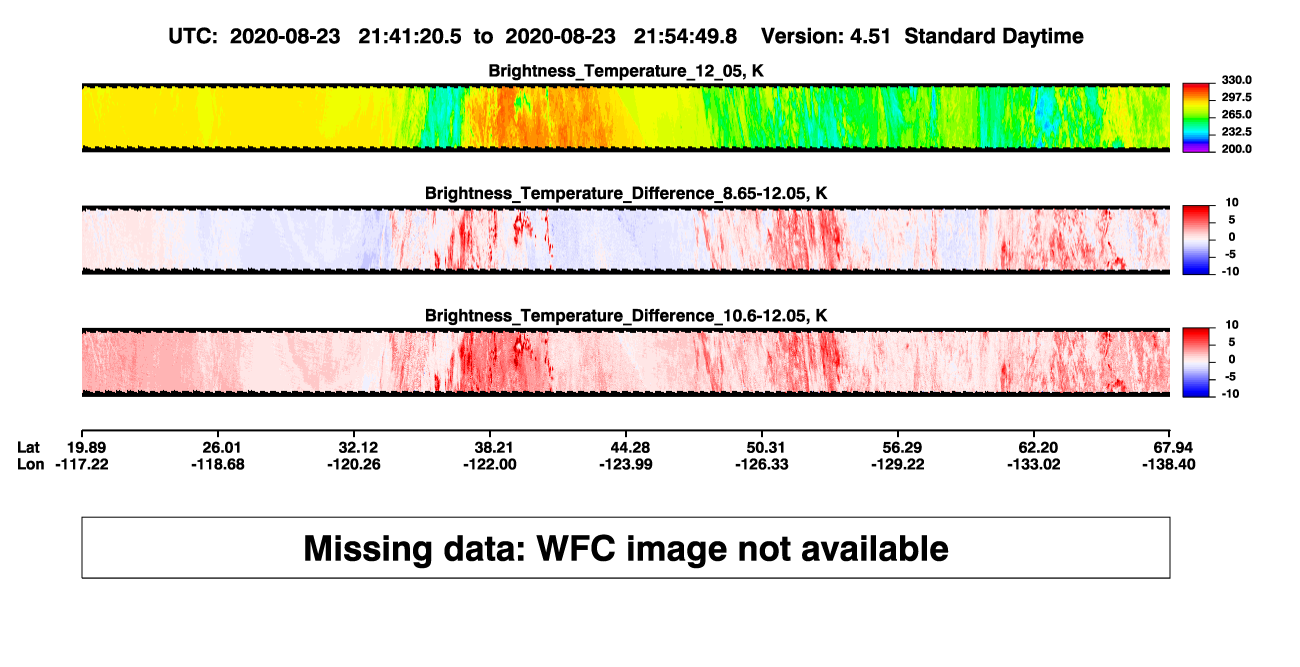
Task: Click the 'Brightness_Temperature_Difference_10.6-12.05, K' title
Action: tap(626, 316)
